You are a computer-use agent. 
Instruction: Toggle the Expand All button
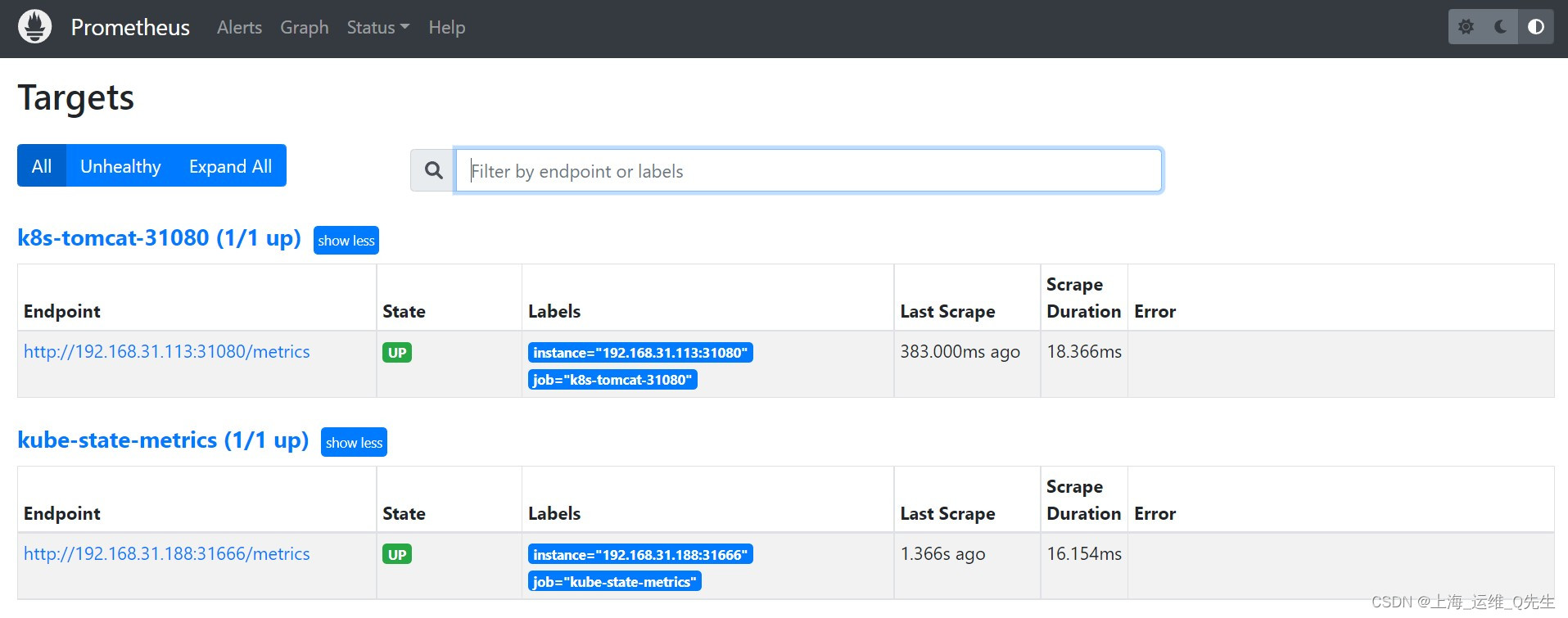[x=230, y=166]
